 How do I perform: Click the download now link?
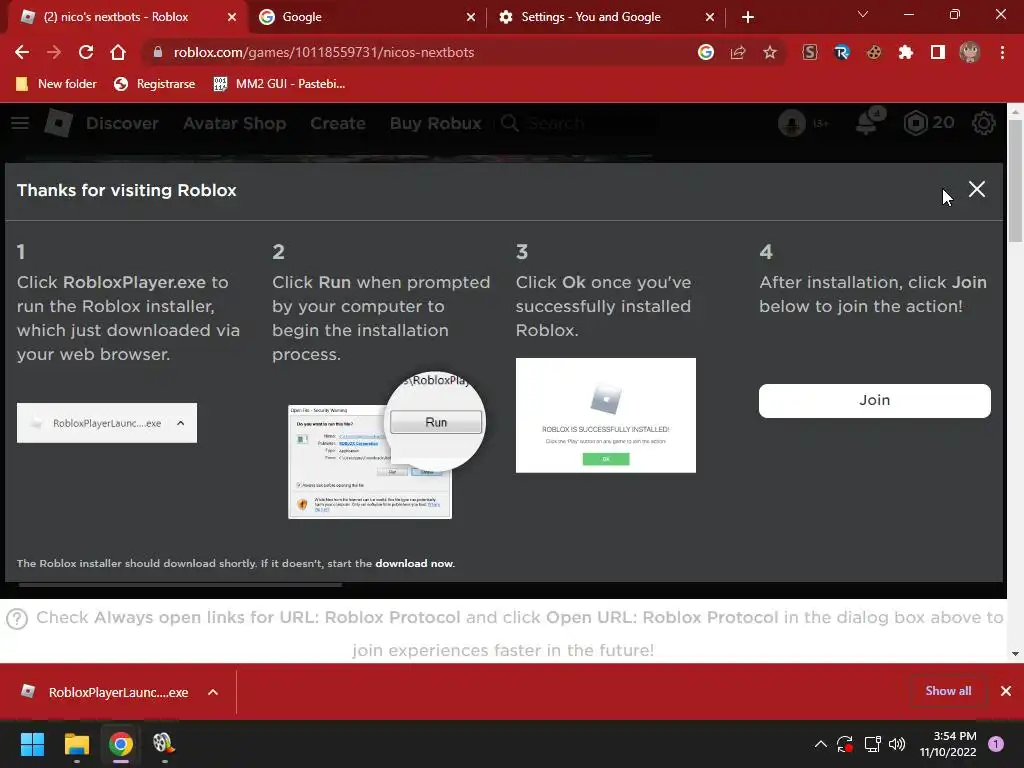[414, 563]
